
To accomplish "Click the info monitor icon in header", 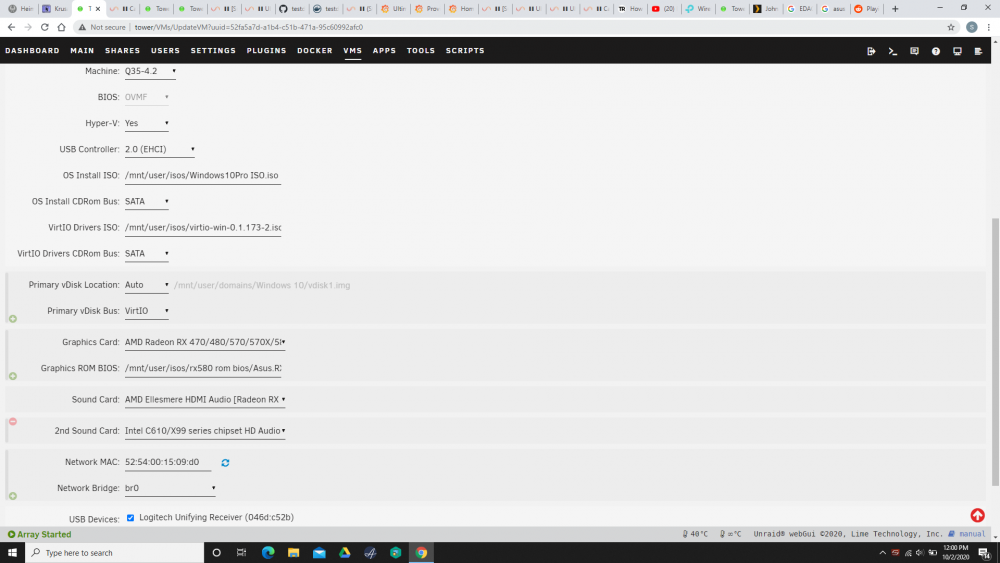I will pyautogui.click(x=957, y=51).
